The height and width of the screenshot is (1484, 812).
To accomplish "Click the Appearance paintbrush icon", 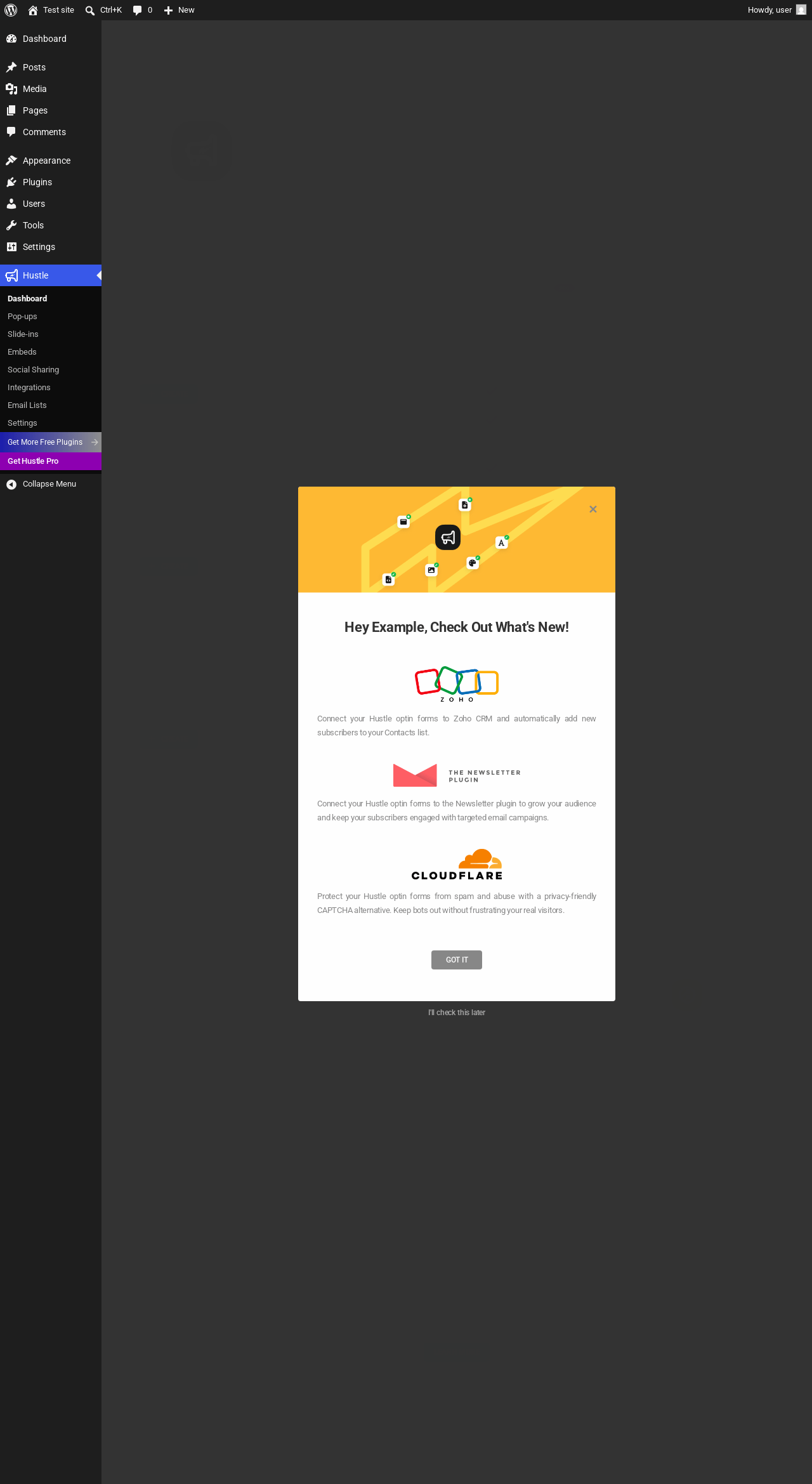I will pyautogui.click(x=11, y=161).
